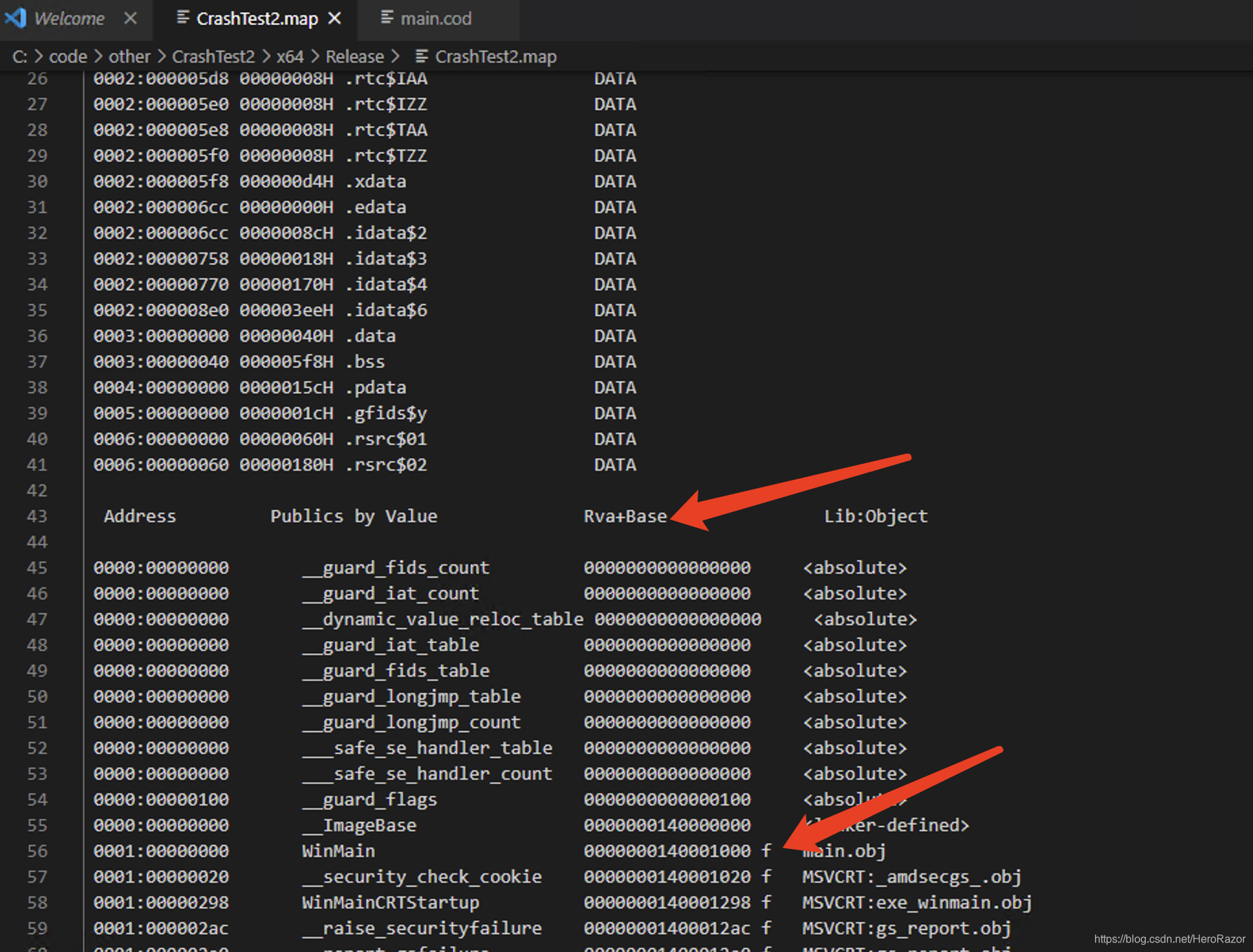Click the MSVCRT:gs_report.obj entry on line 59
This screenshot has height=952, width=1253.
tap(907, 928)
